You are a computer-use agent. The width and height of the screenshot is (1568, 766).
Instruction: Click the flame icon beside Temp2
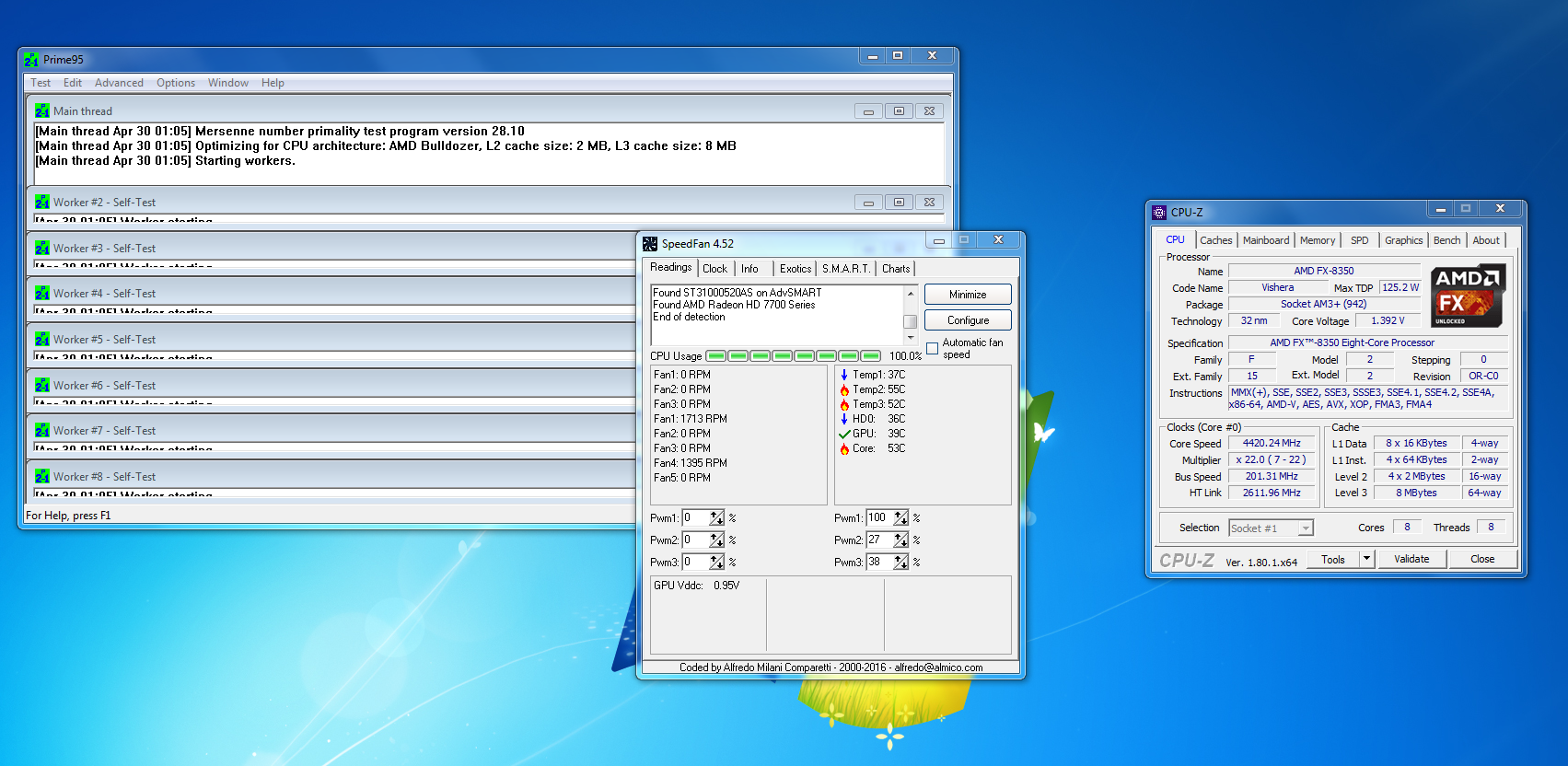[844, 389]
